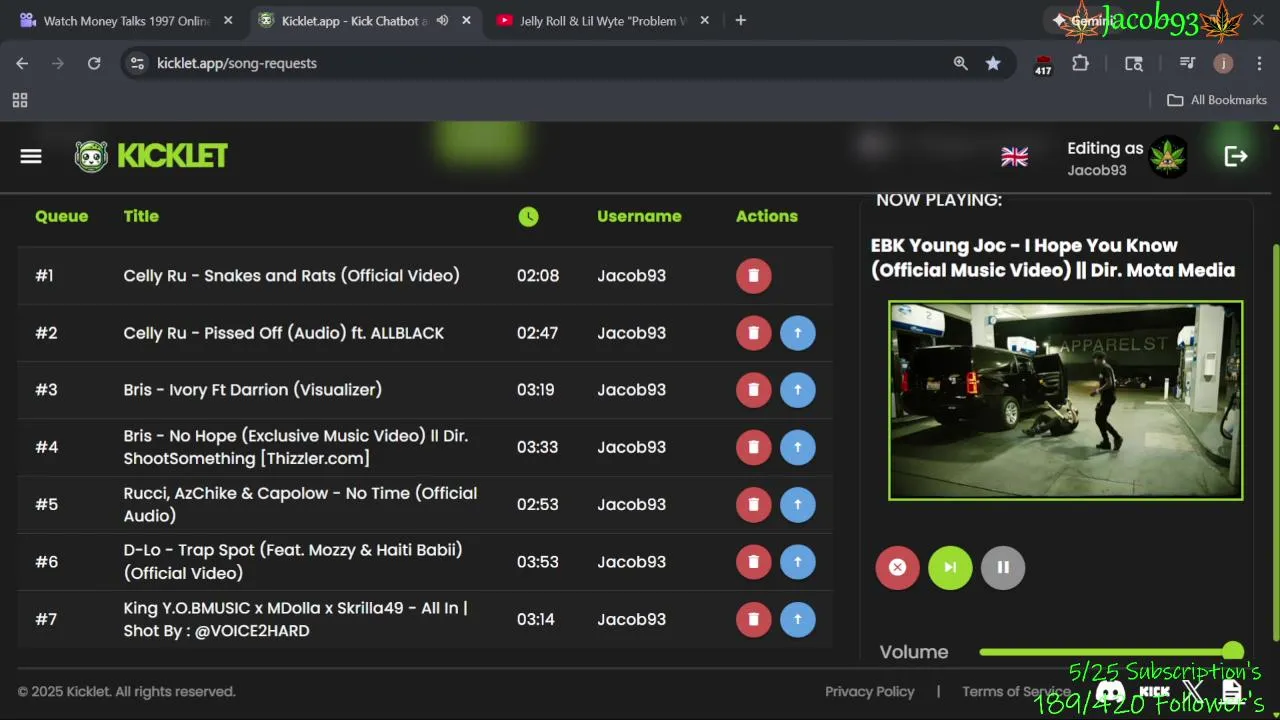Sort by the clock duration column header

528,216
